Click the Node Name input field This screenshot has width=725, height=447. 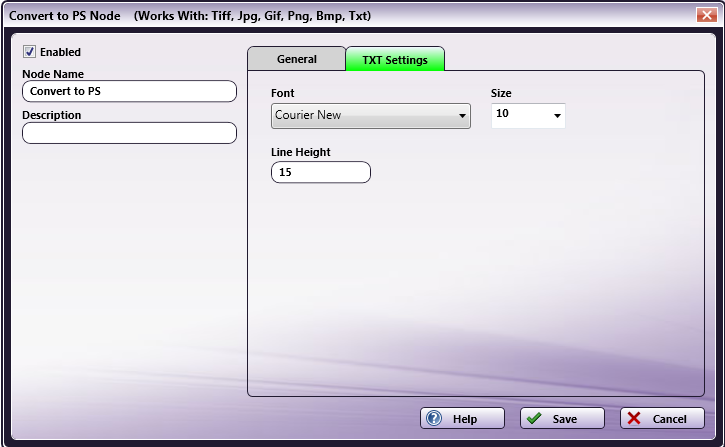coord(129,91)
